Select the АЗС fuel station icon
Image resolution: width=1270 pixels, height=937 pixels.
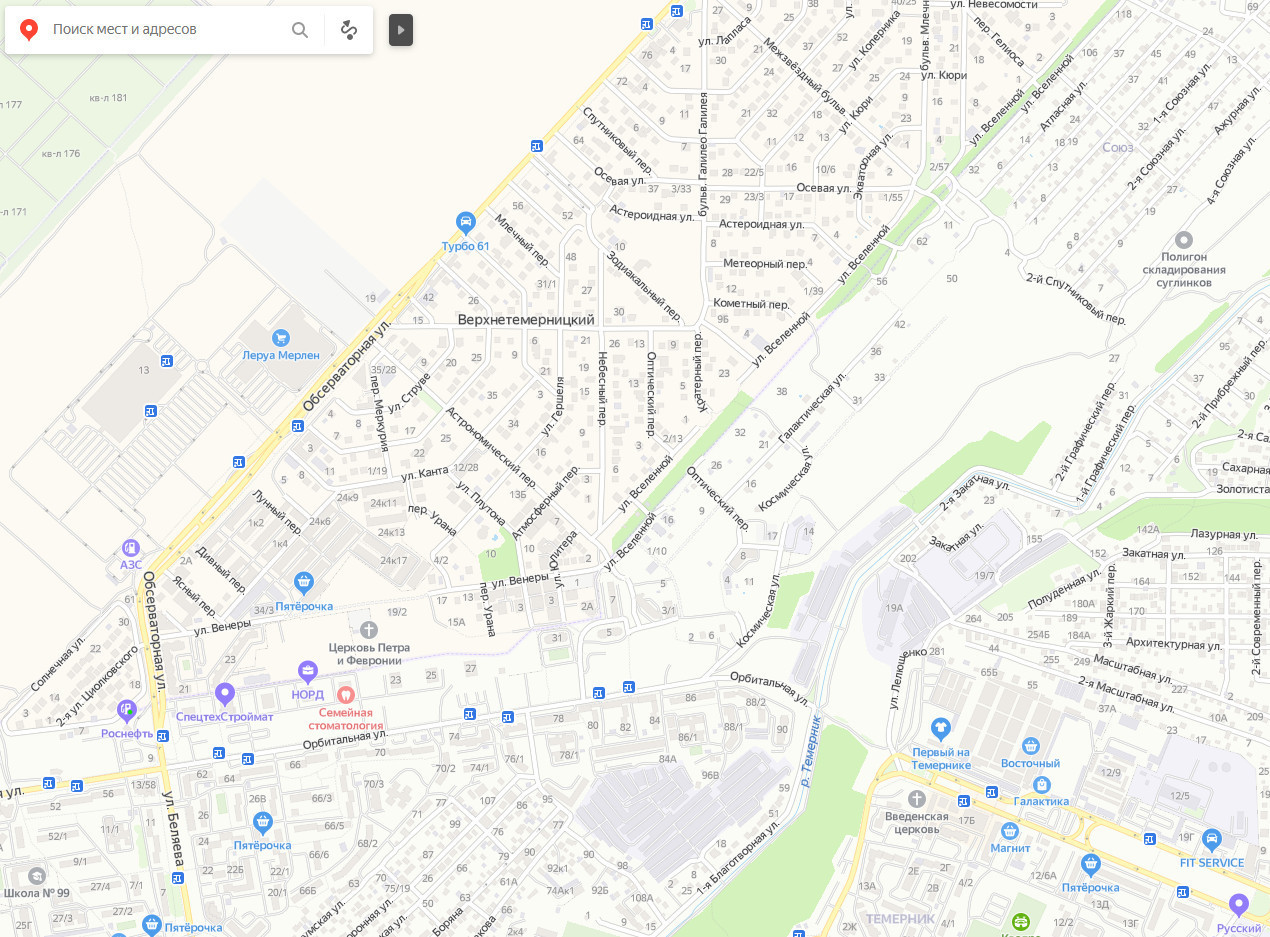130,548
